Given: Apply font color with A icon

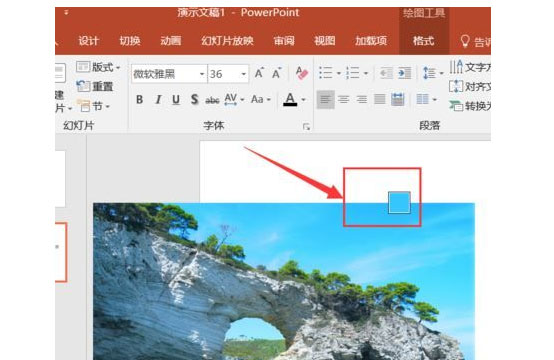Looking at the screenshot, I should [290, 100].
